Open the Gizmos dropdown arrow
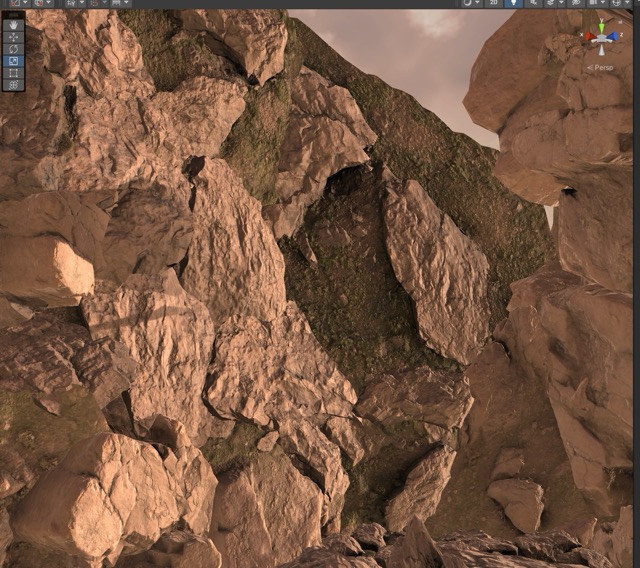This screenshot has width=640, height=568. pos(627,2)
